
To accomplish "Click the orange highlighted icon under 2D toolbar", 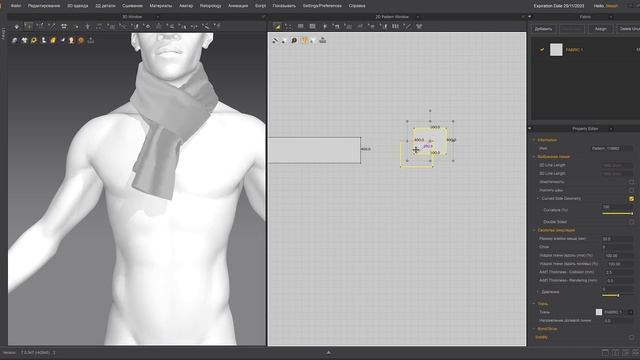I will coord(304,40).
